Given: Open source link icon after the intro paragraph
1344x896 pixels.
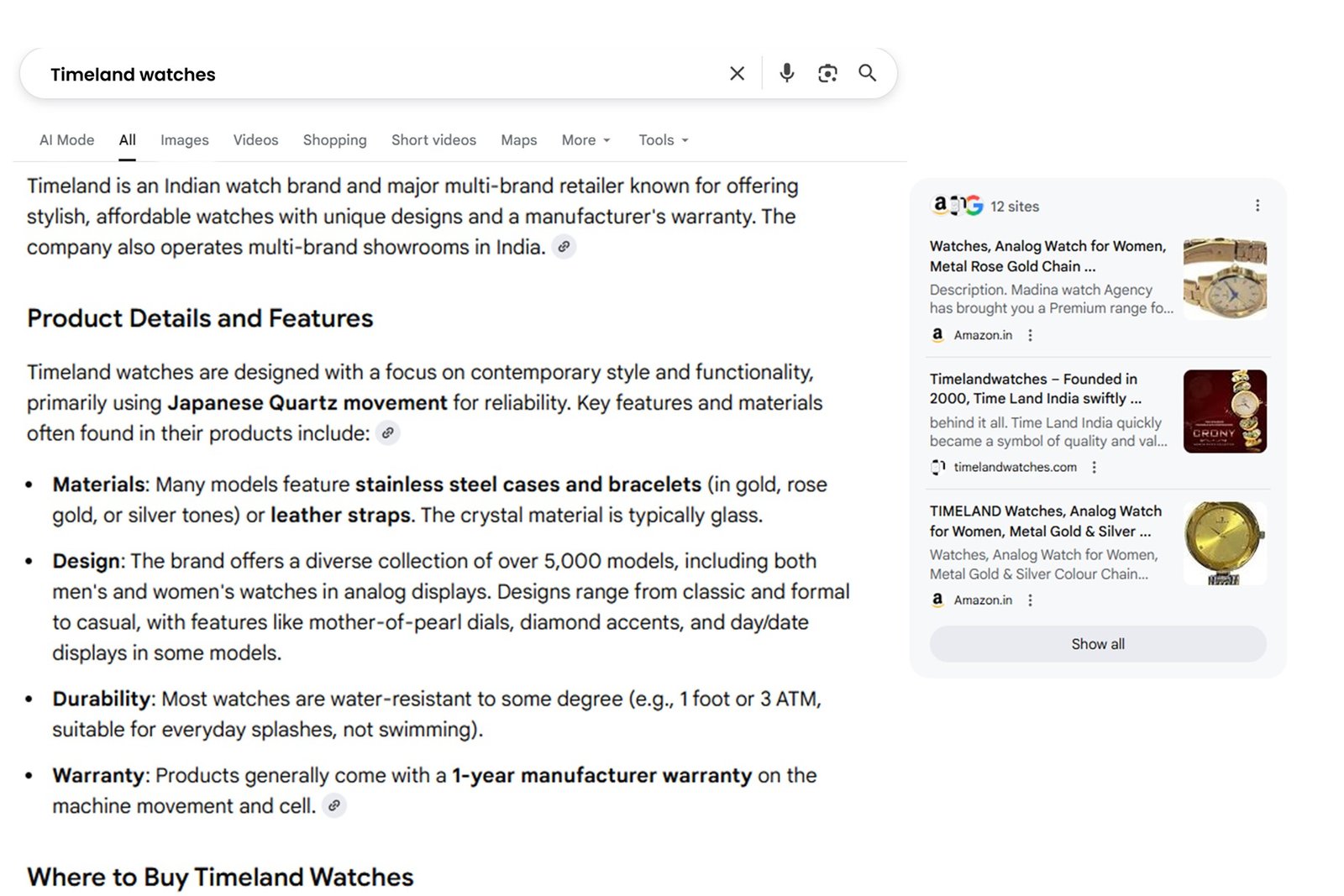Looking at the screenshot, I should 564,247.
